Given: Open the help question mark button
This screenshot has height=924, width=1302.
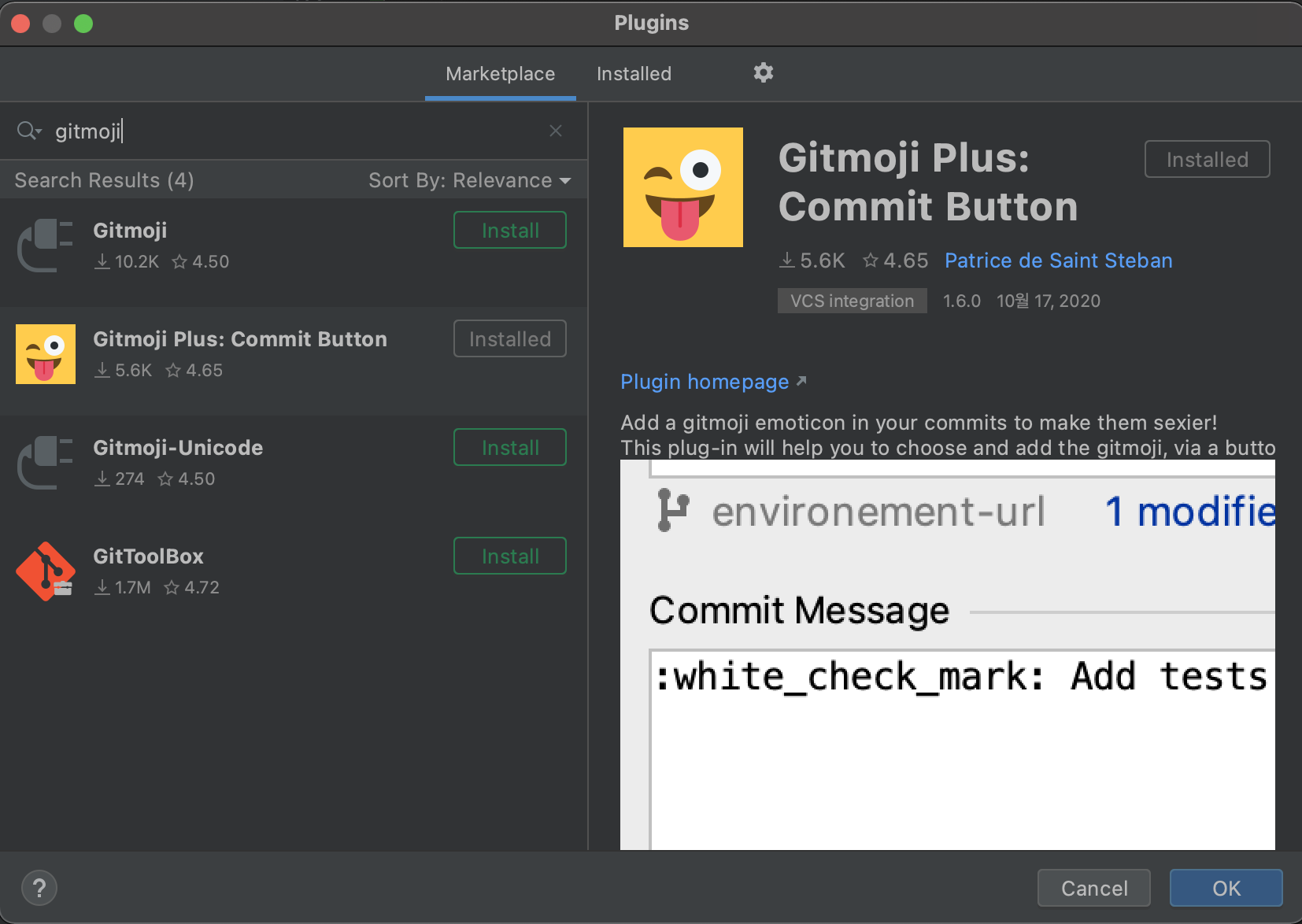Looking at the screenshot, I should pyautogui.click(x=39, y=888).
